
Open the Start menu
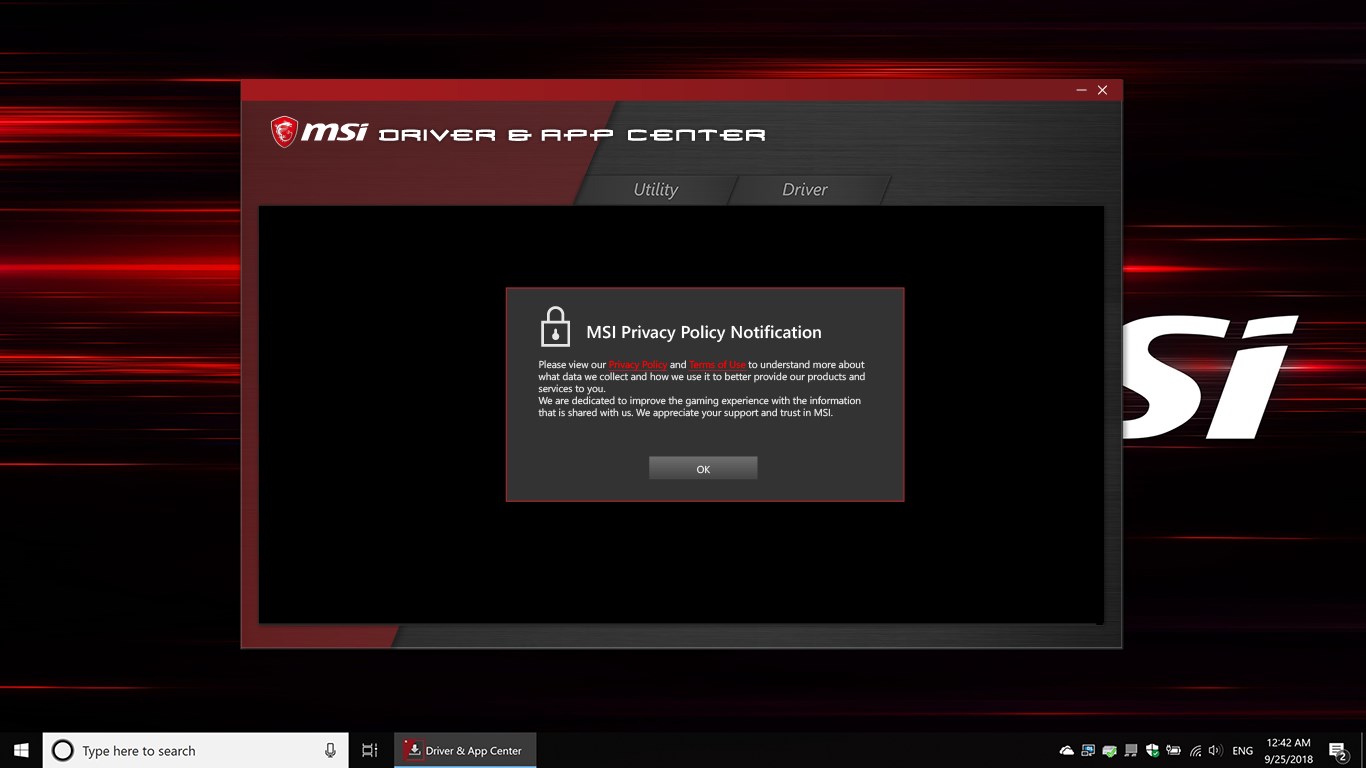coord(20,750)
